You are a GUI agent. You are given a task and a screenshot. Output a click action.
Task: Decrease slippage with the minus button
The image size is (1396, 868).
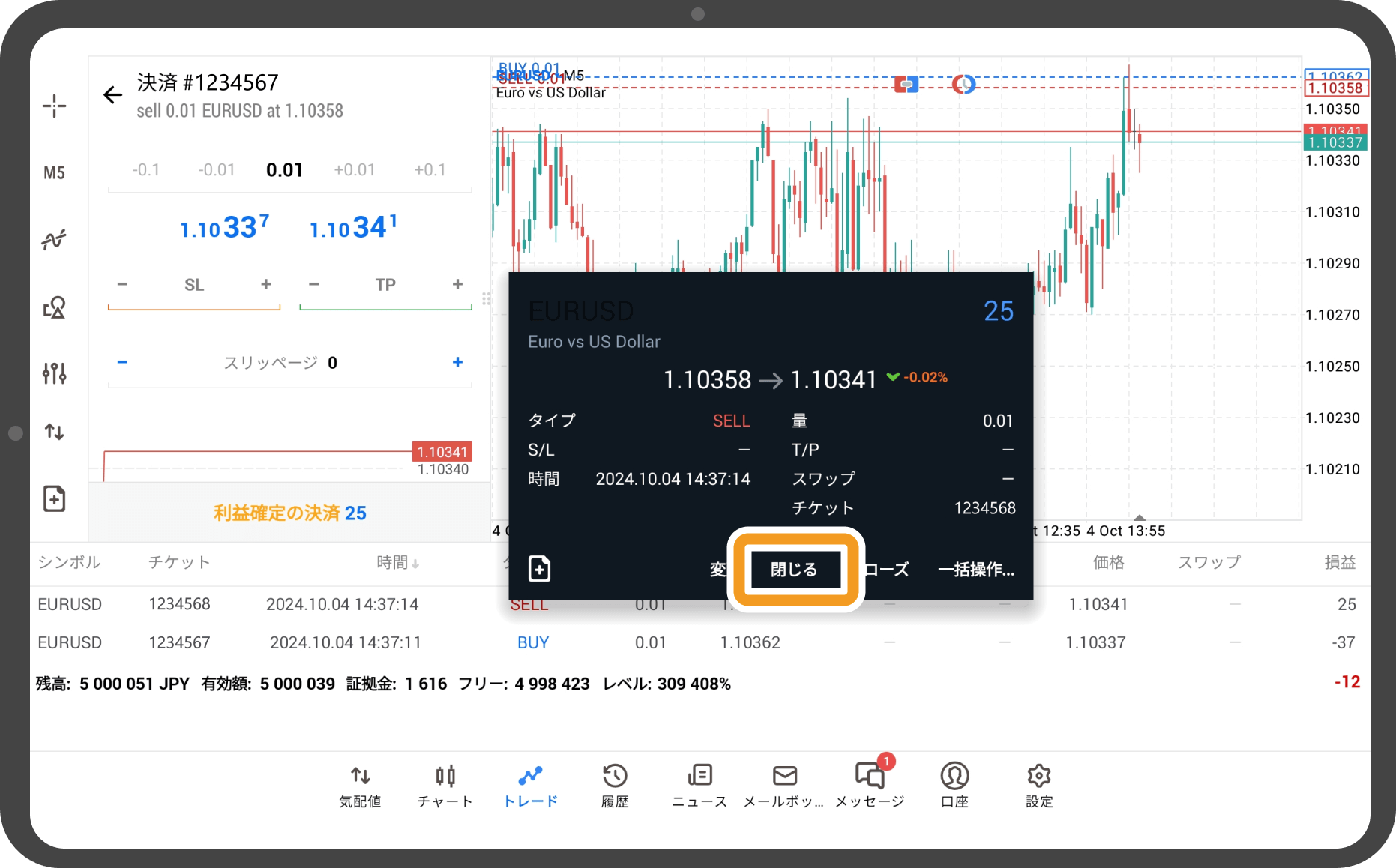click(x=122, y=362)
